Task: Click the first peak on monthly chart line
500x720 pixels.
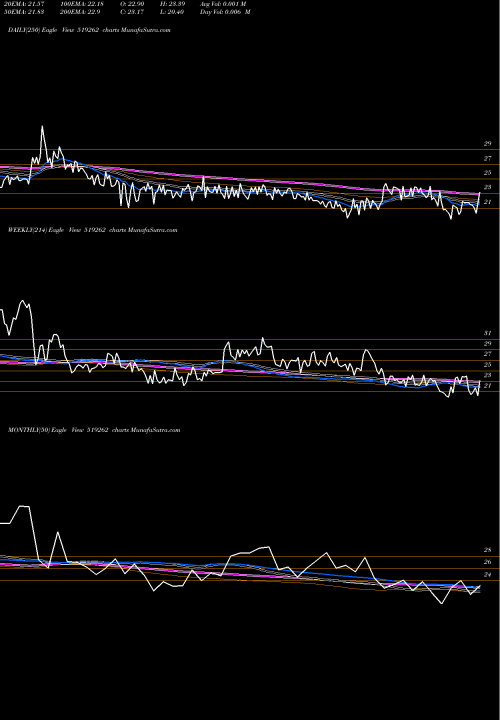Action: click(24, 506)
